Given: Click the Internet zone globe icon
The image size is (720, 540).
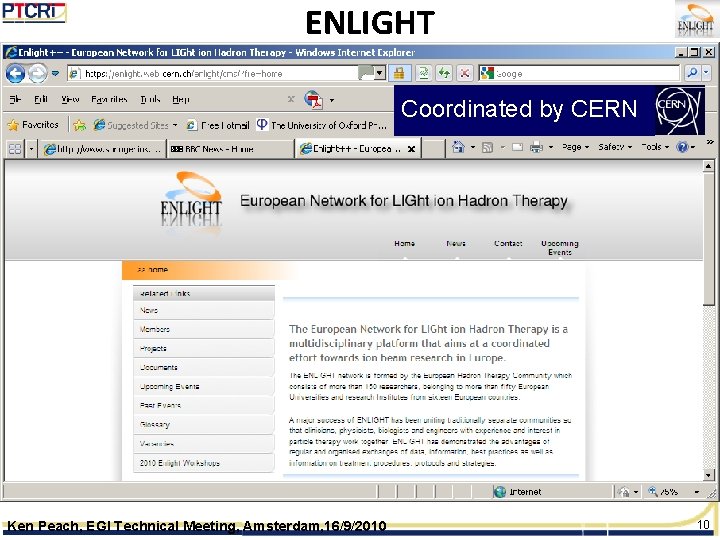Looking at the screenshot, I should pos(500,492).
